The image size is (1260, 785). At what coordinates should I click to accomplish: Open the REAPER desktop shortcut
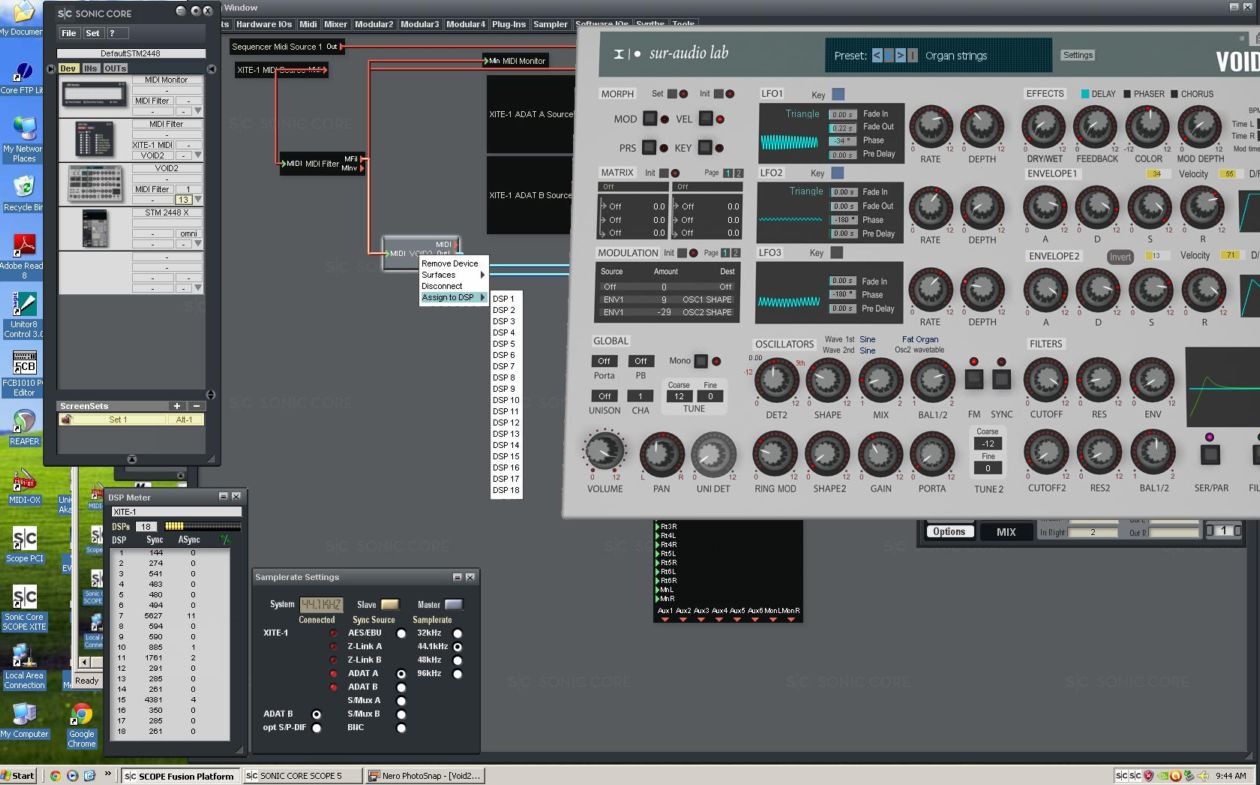click(23, 427)
